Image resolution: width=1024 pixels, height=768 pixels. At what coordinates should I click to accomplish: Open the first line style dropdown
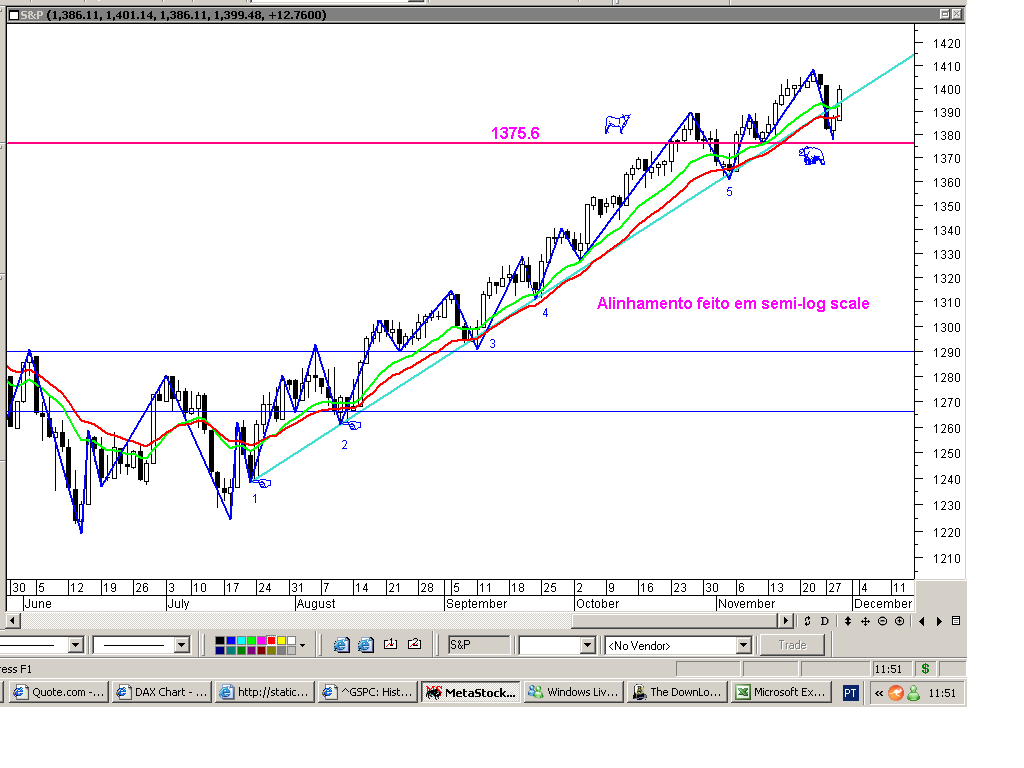pos(76,645)
